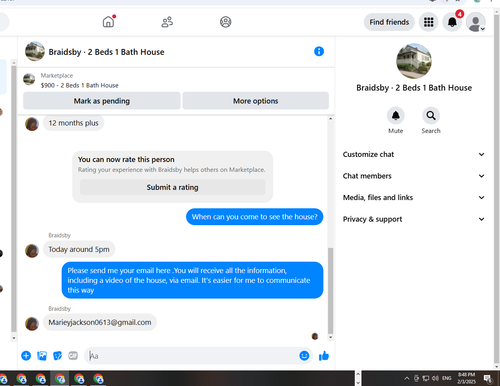This screenshot has width=500, height=386.
Task: Expand the Media, files and links section
Action: (414, 197)
